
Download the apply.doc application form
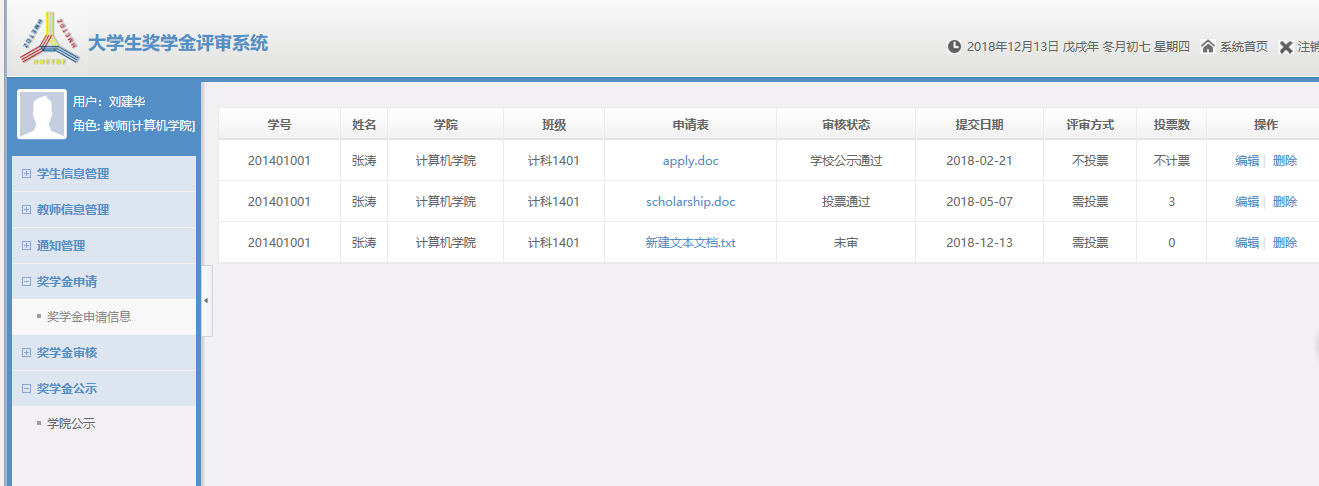point(690,160)
